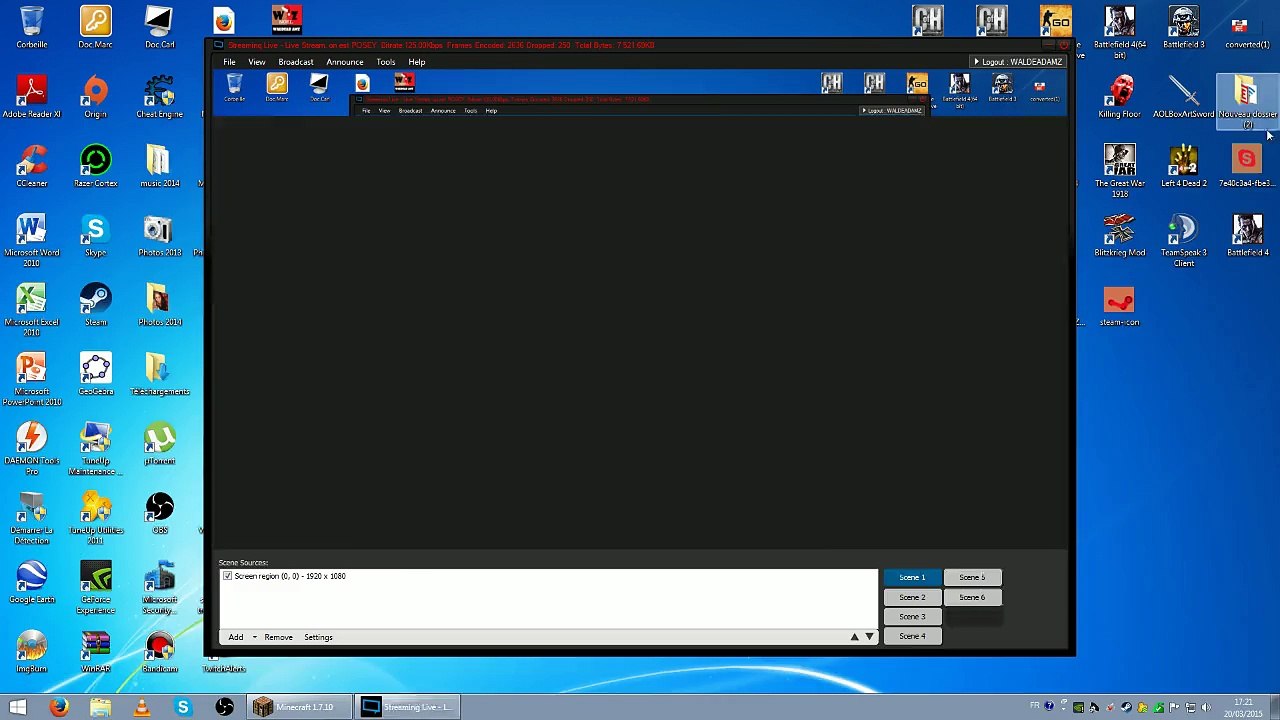This screenshot has height=720, width=1280.
Task: Select the Bandicam desktop icon
Action: coord(160,650)
